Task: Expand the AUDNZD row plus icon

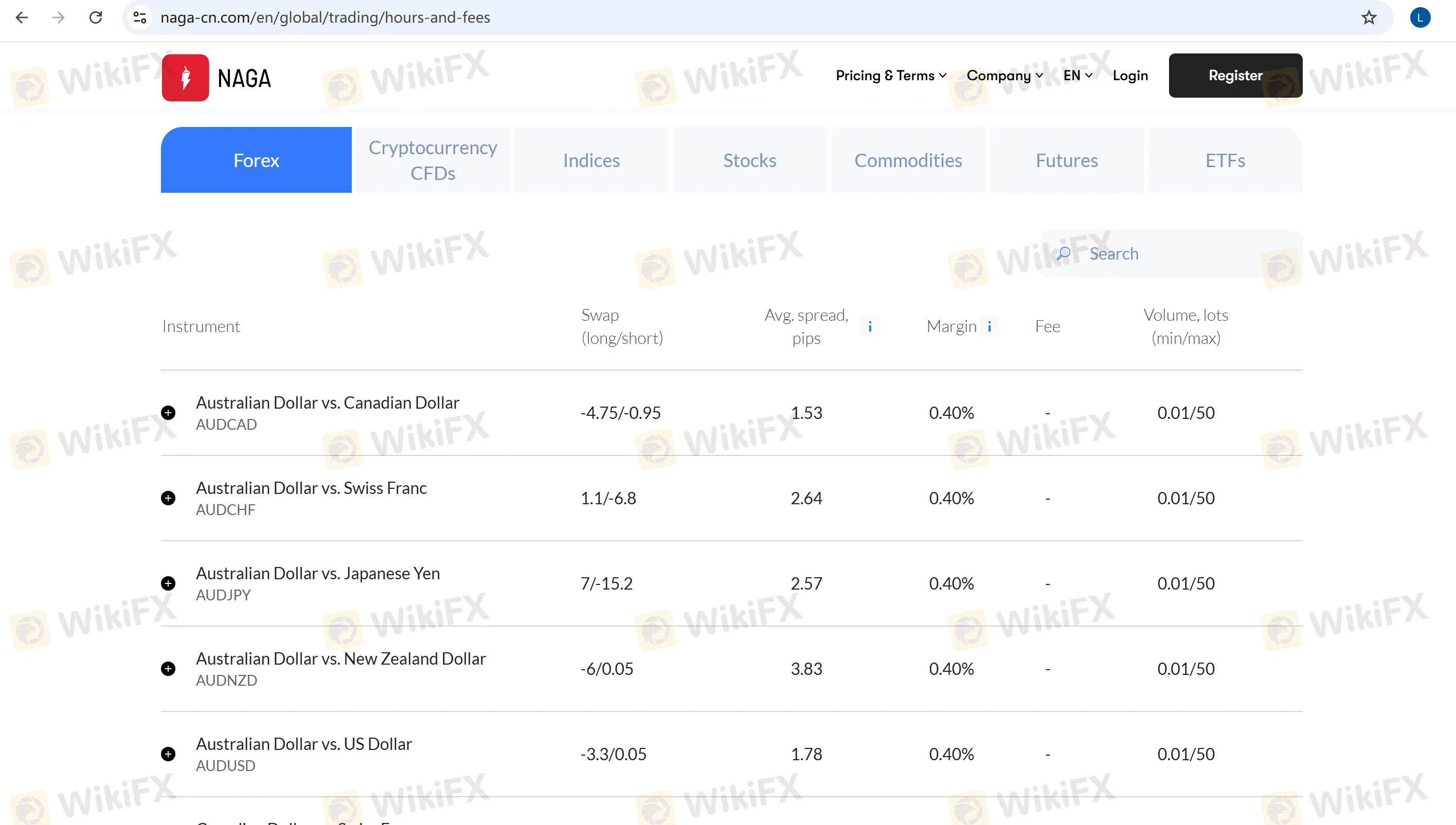Action: point(168,669)
